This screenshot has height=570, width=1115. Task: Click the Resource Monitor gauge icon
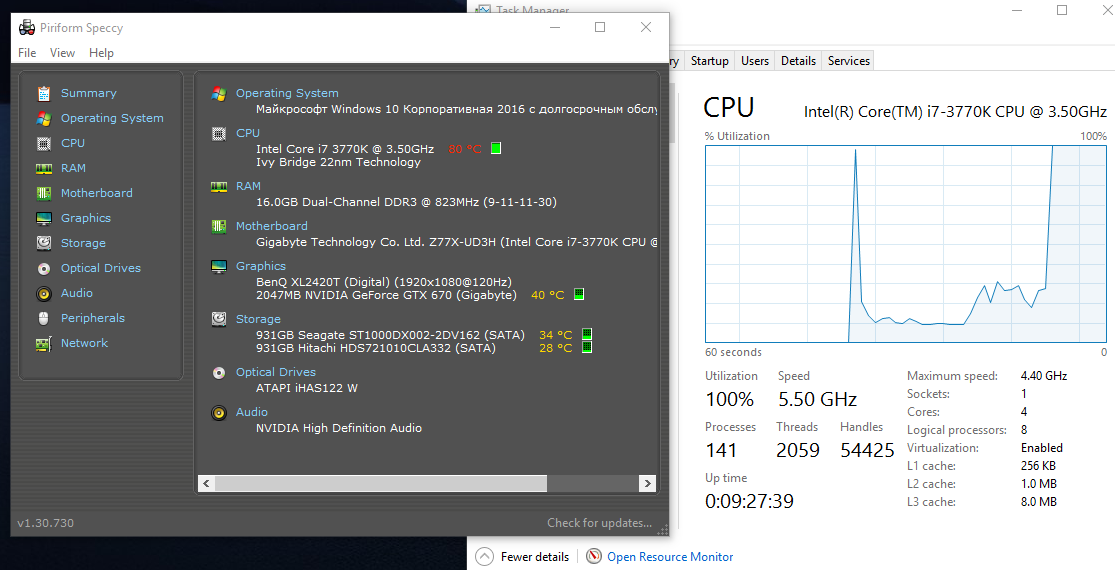point(594,556)
